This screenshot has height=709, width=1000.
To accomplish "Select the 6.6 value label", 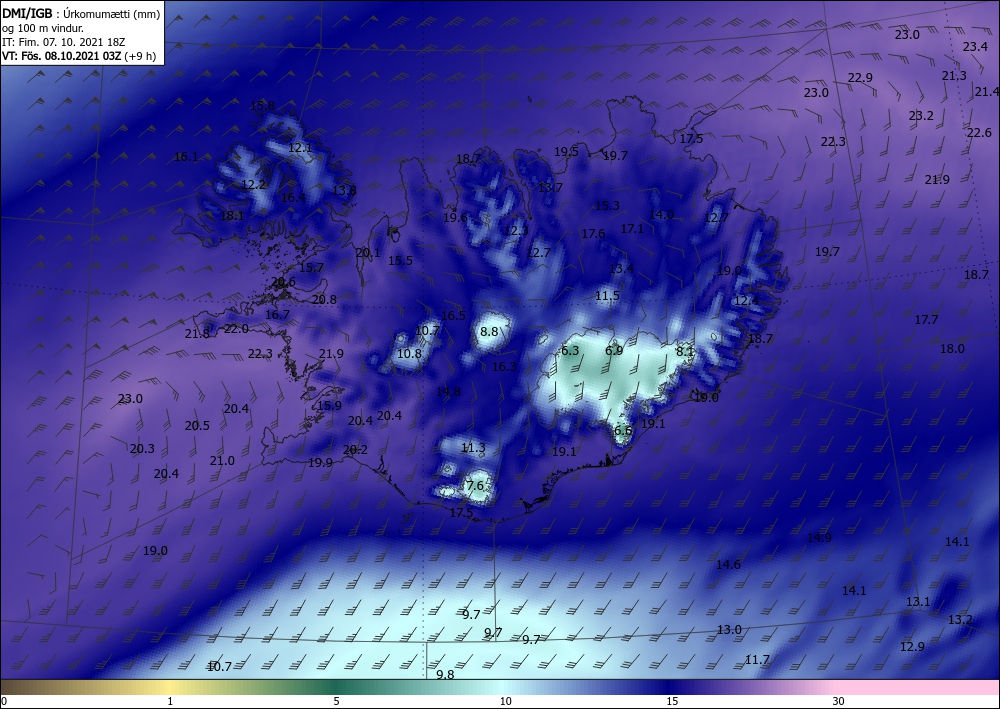I will click(x=622, y=430).
